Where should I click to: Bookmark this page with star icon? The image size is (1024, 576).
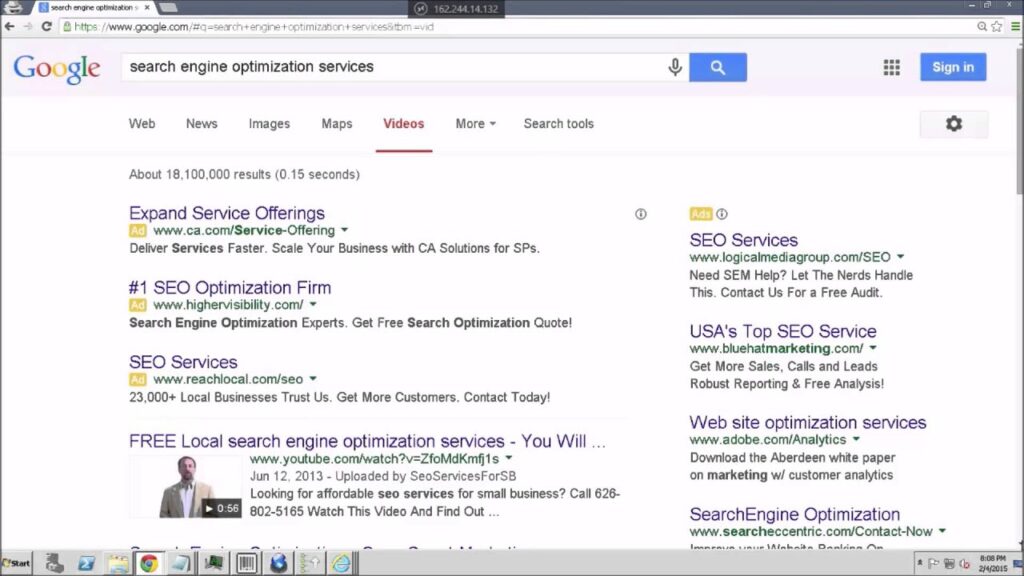tap(997, 27)
